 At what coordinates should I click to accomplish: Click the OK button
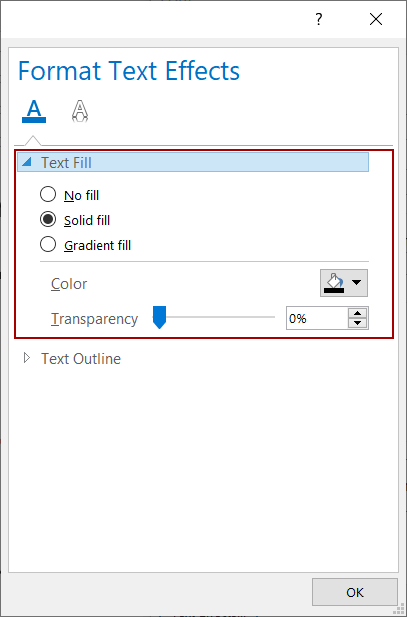(355, 592)
